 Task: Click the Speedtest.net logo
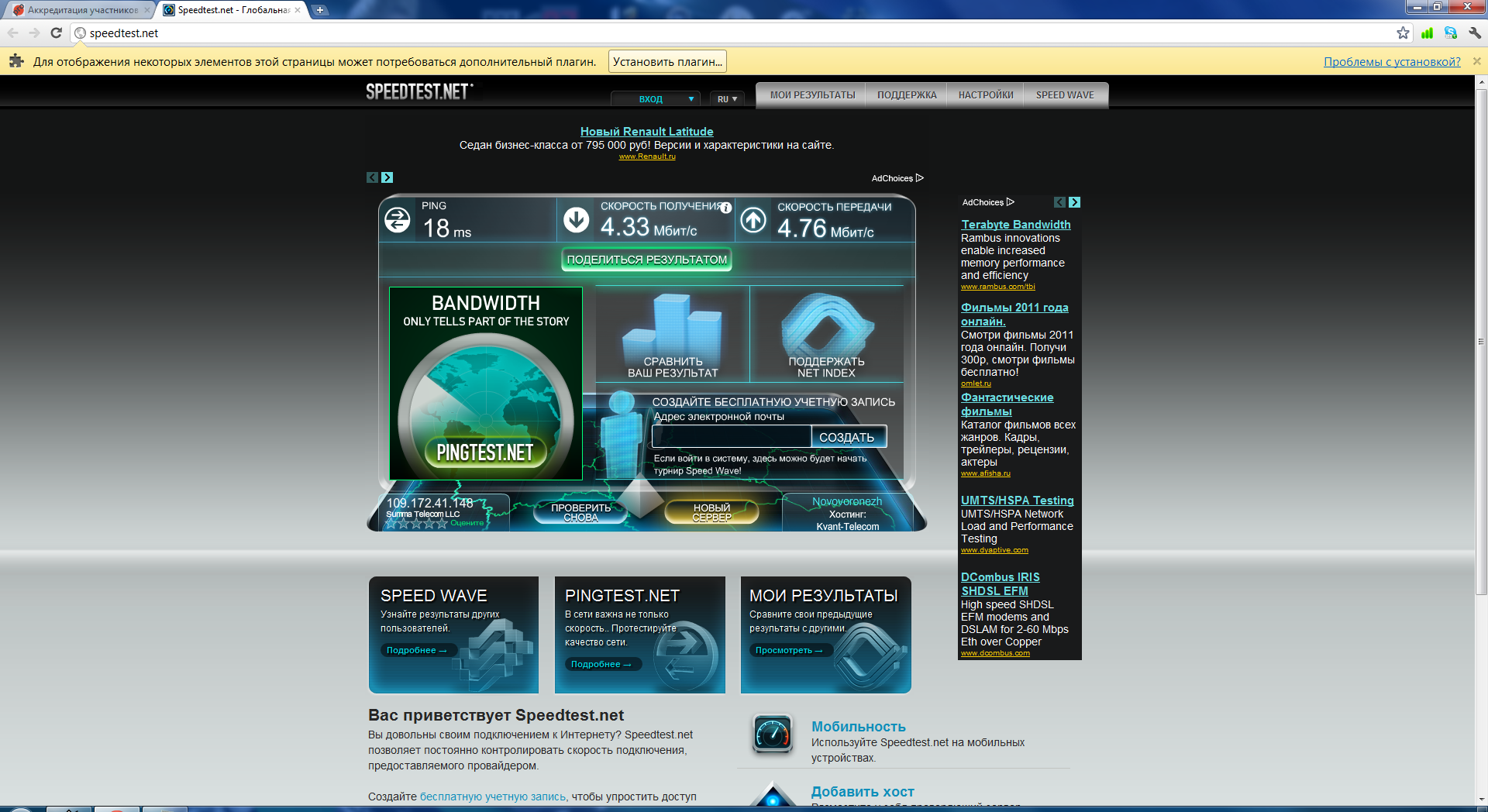pos(419,91)
